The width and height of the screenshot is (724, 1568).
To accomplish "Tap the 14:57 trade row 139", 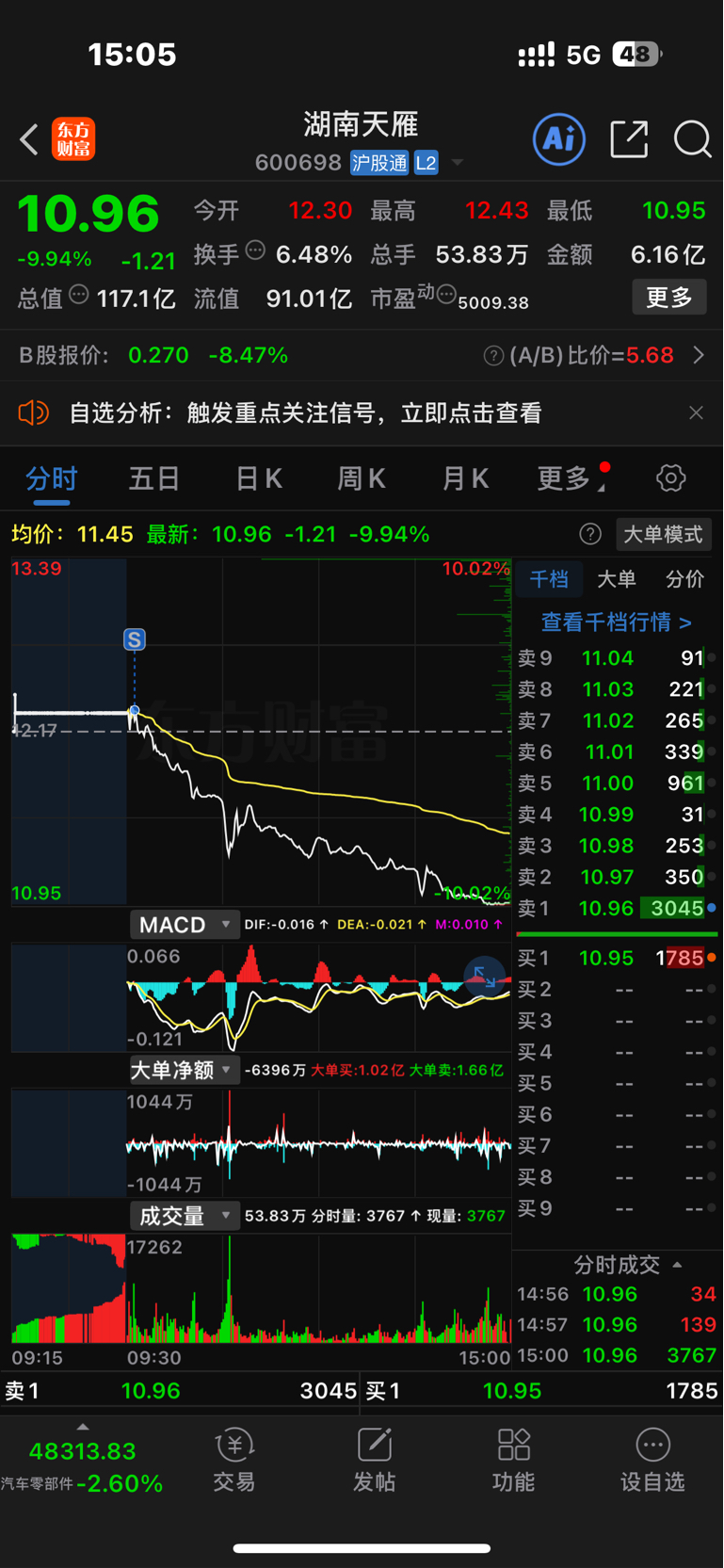I will 617,1325.
